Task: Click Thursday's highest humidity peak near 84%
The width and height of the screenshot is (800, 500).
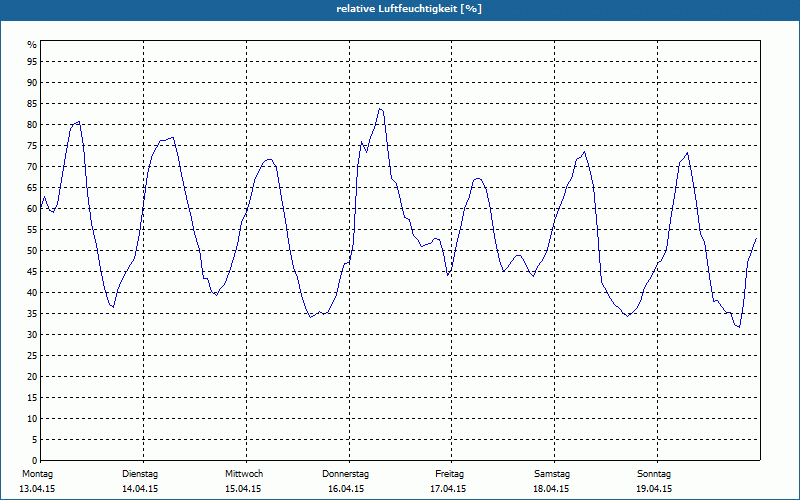Action: coord(380,109)
